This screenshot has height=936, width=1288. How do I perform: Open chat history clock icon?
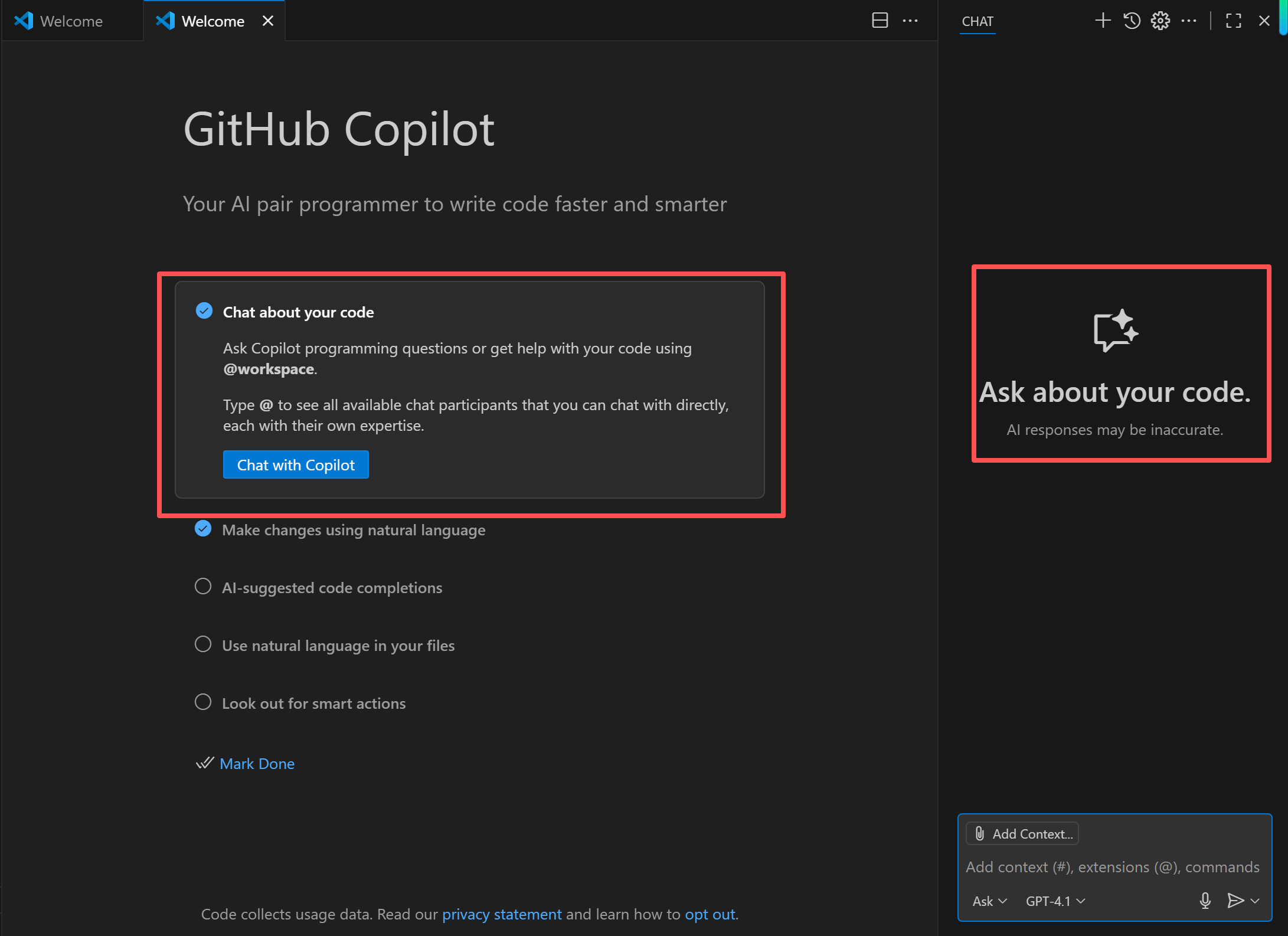click(x=1132, y=21)
